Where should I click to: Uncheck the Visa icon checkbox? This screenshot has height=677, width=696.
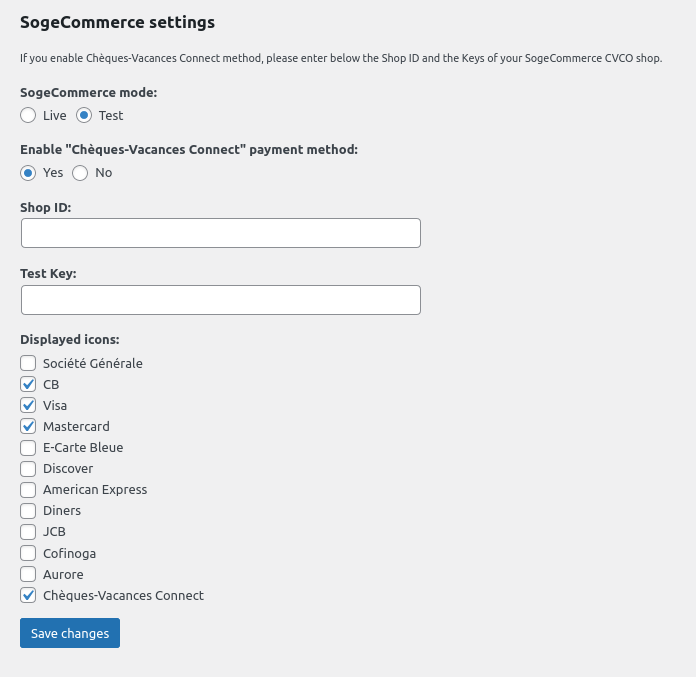(x=28, y=405)
